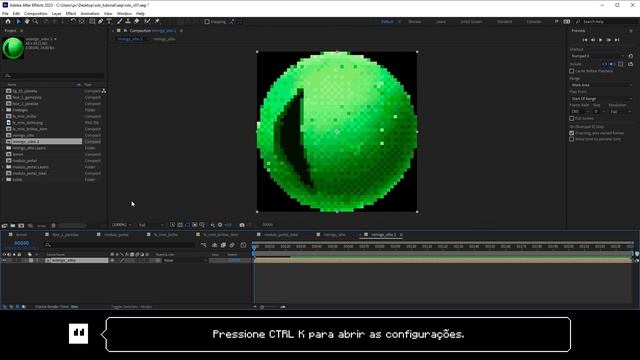Open the Shortcut dropdown in Preview panel
Viewport: 640px width, 360px height.
[598, 56]
